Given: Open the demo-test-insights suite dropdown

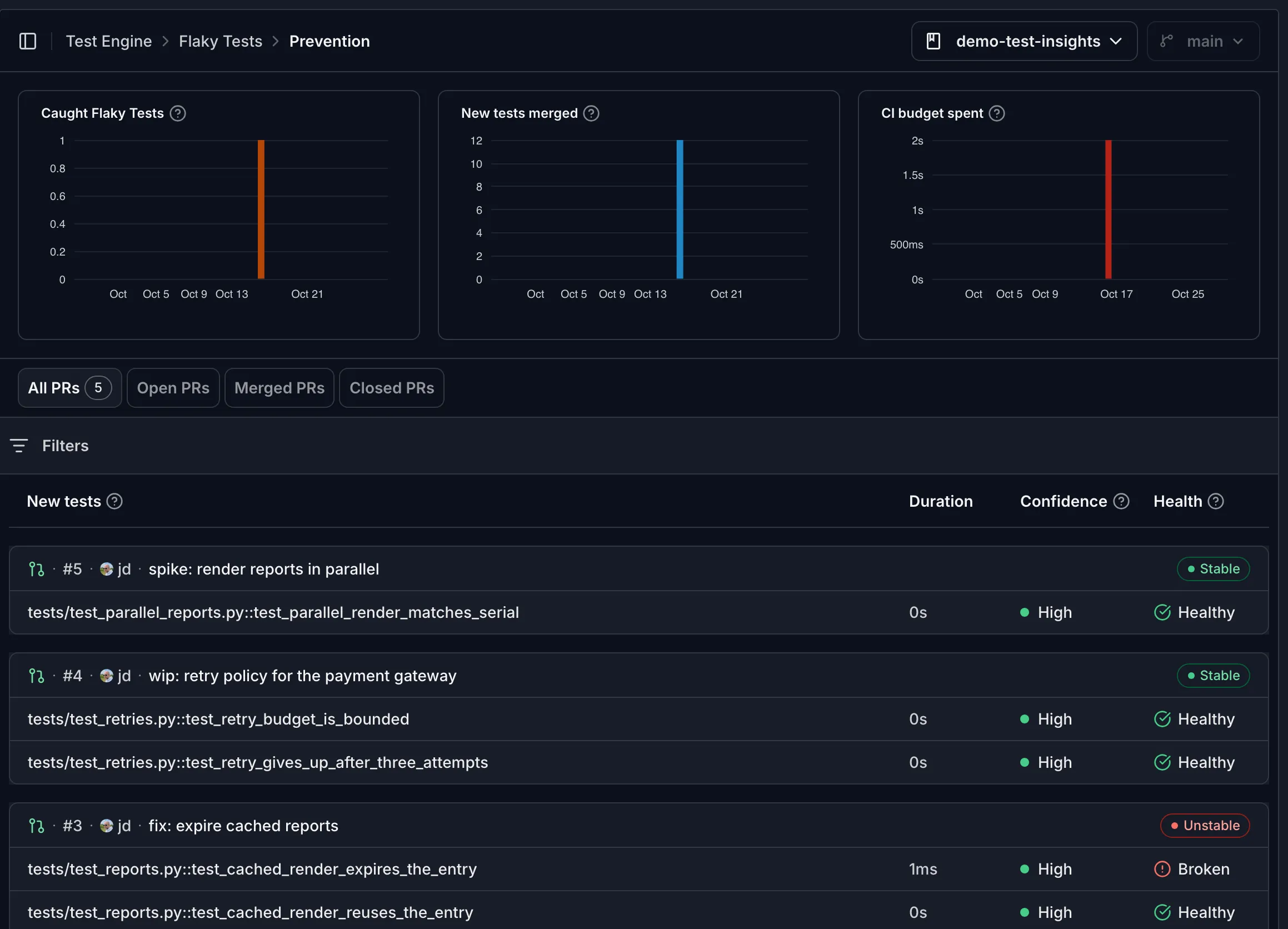Looking at the screenshot, I should (x=1024, y=41).
